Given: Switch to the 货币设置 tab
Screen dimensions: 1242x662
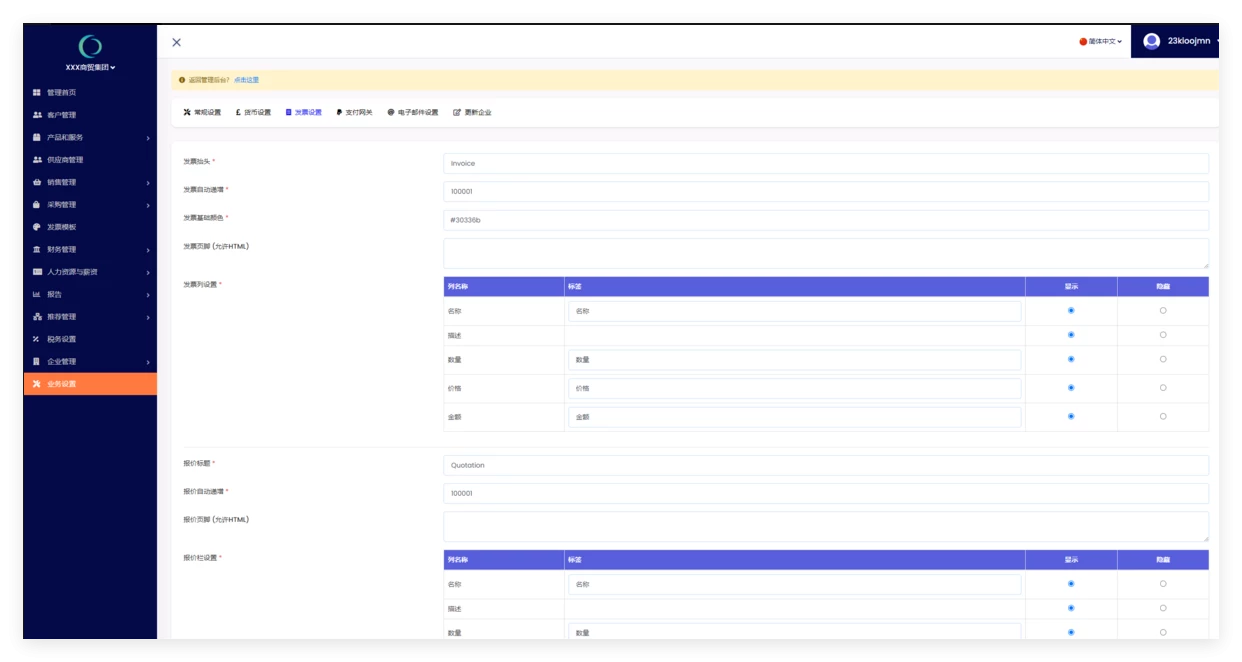Looking at the screenshot, I should pos(253,113).
